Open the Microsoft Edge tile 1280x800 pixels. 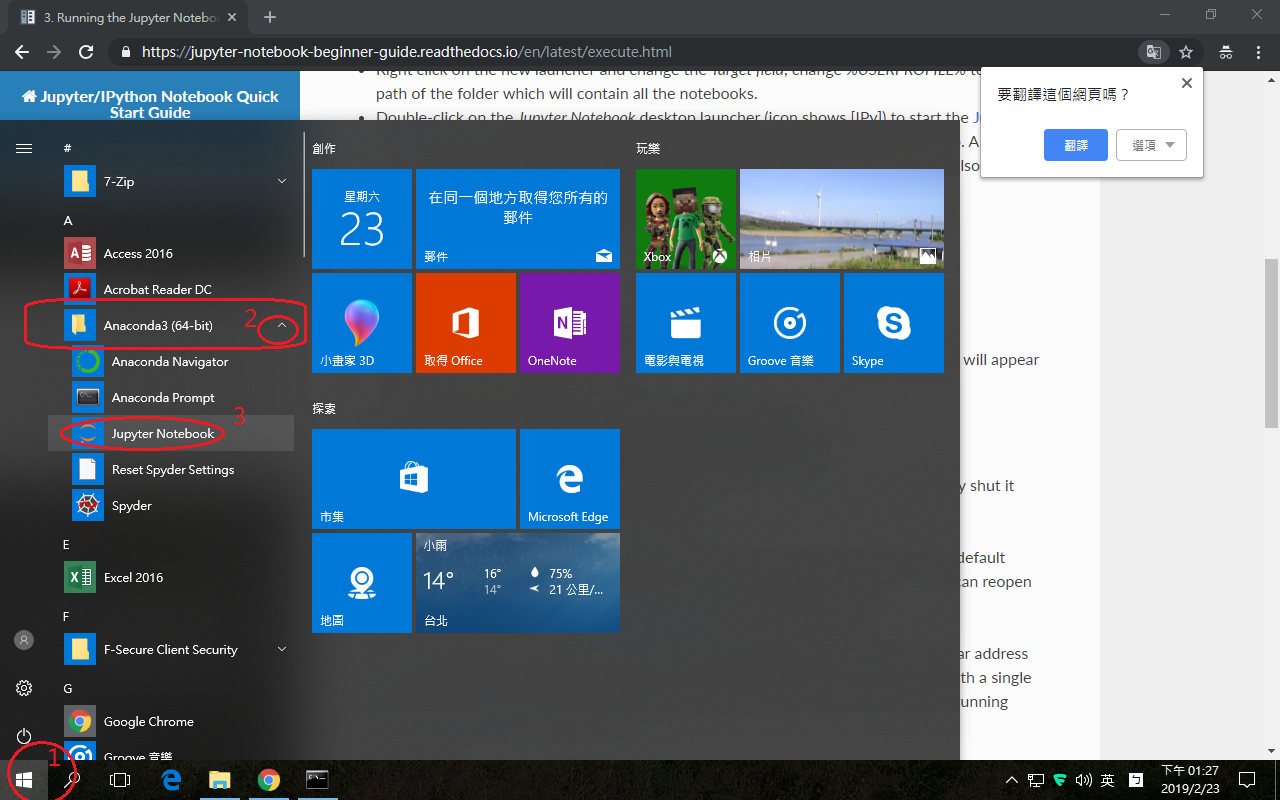pos(570,479)
